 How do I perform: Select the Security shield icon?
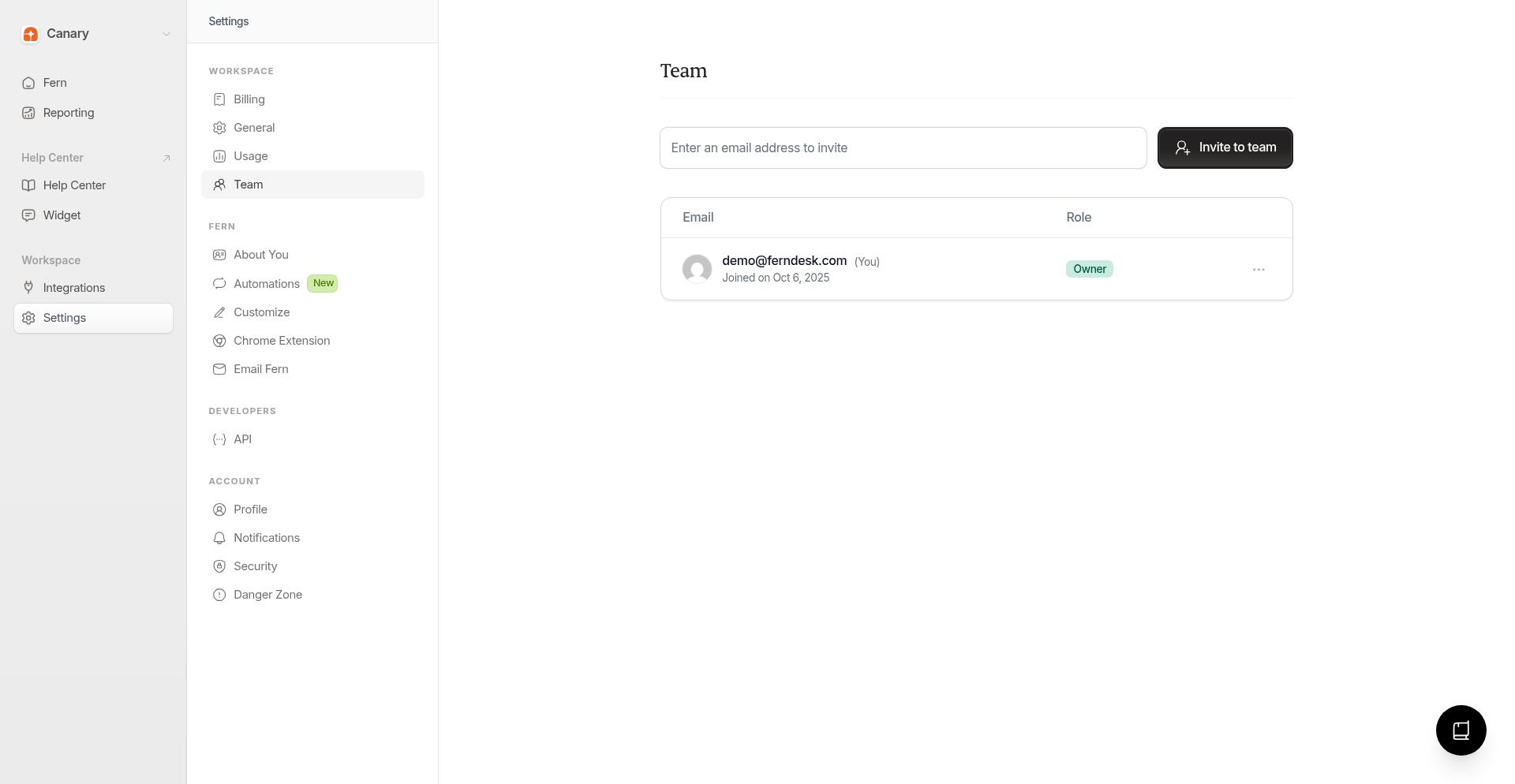coord(219,566)
